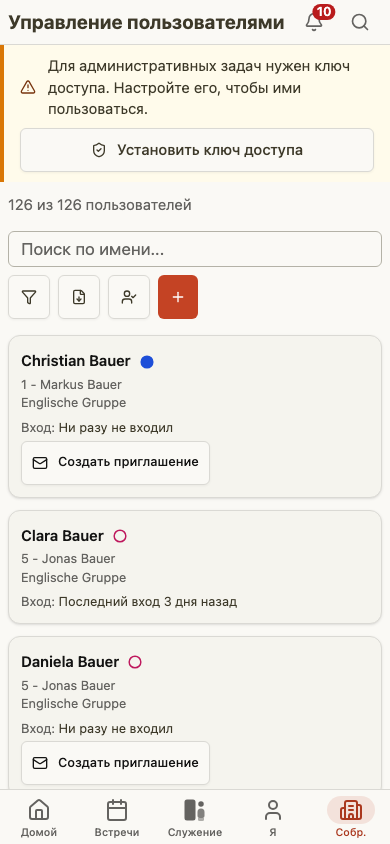Screen dimensions: 390x844
Task: Open notifications bell with 10 badge
Action: [x=314, y=22]
